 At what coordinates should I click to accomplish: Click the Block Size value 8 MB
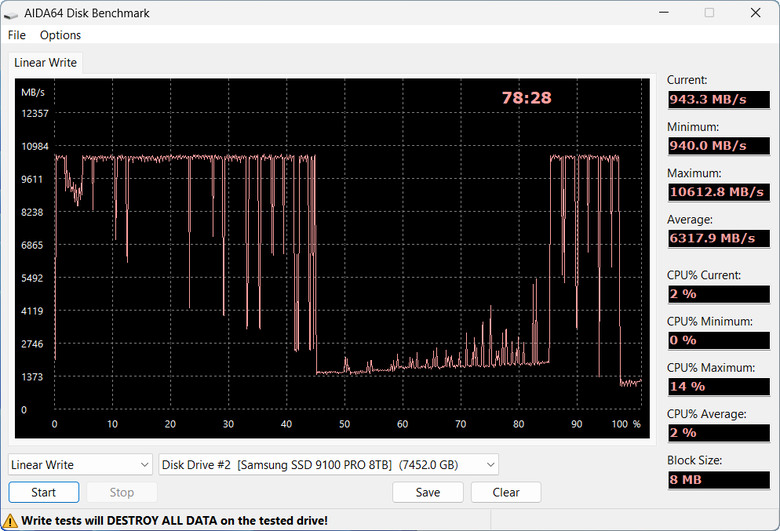719,480
